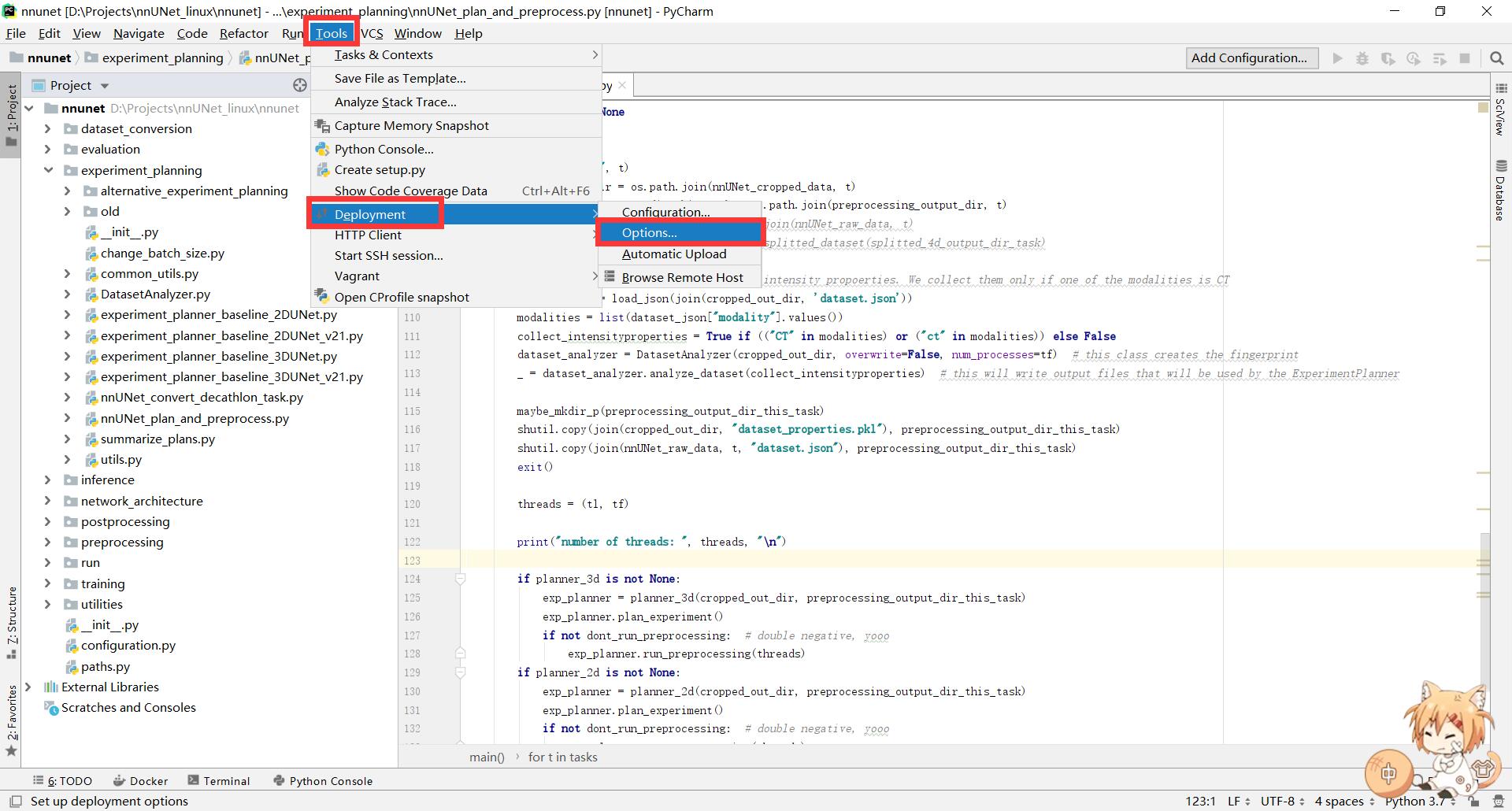Click the Debug bug icon

[1362, 58]
